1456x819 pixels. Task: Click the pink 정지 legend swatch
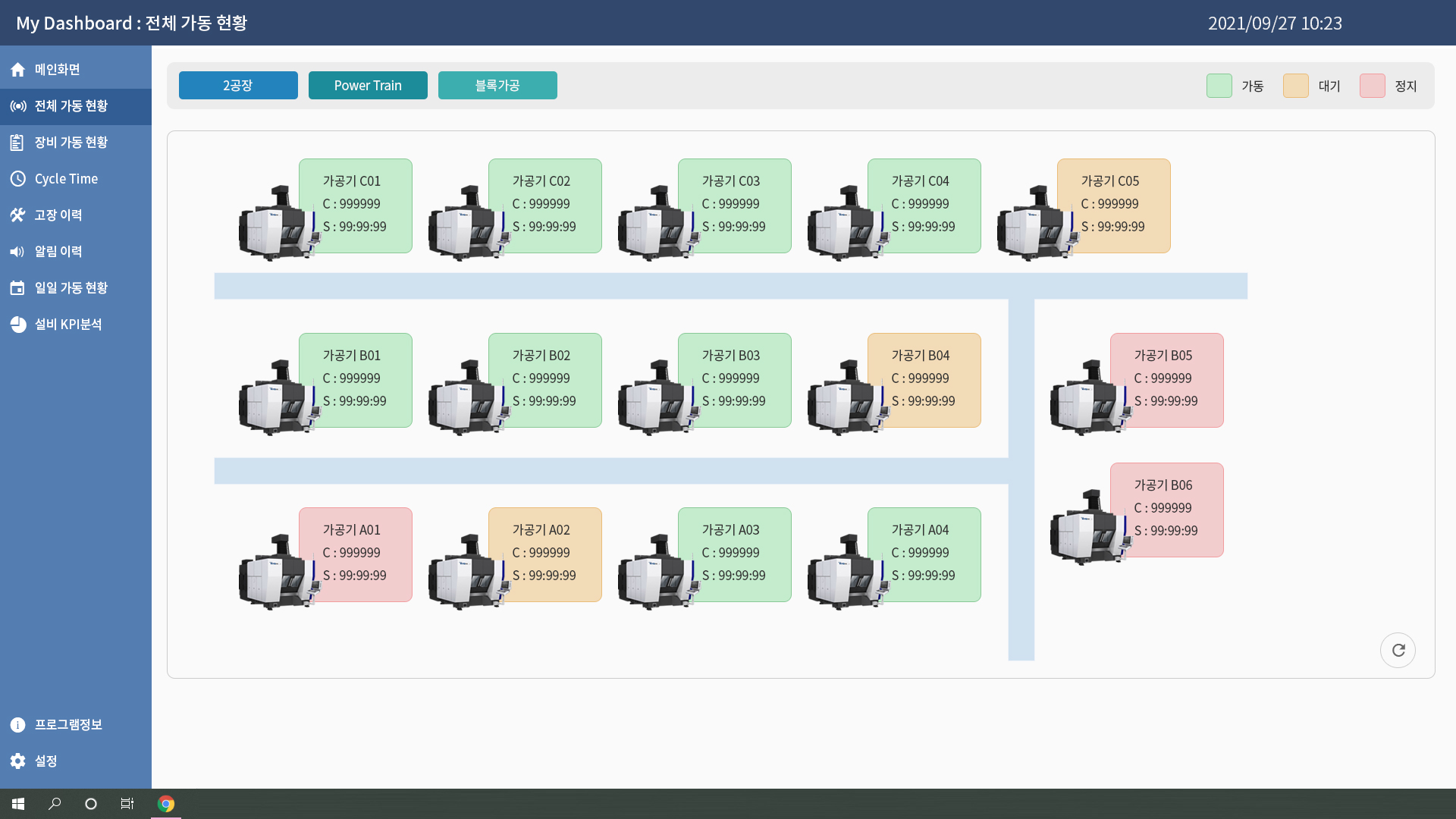coord(1372,86)
